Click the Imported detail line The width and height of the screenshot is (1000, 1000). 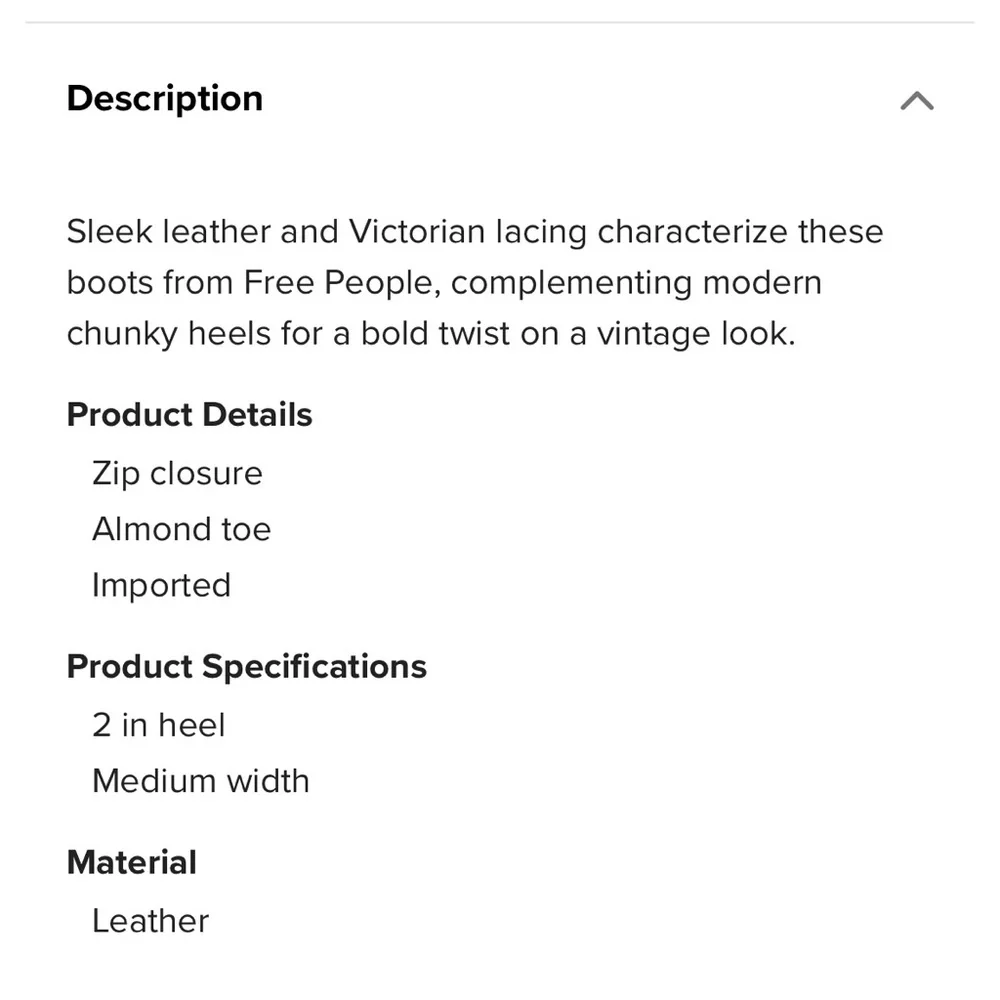tap(161, 585)
